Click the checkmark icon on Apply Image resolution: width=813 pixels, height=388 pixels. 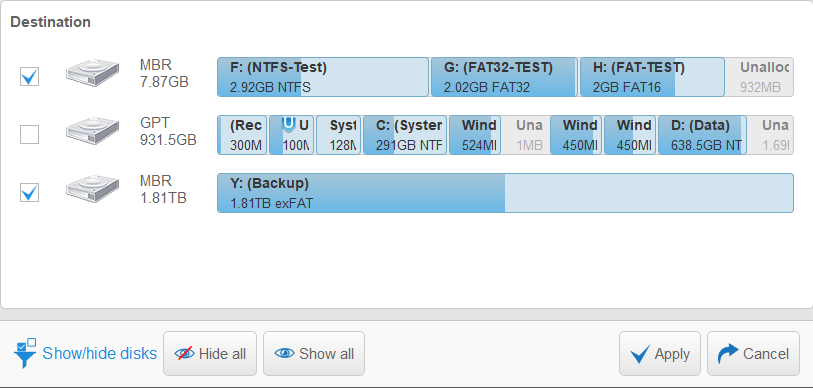pyautogui.click(x=640, y=354)
